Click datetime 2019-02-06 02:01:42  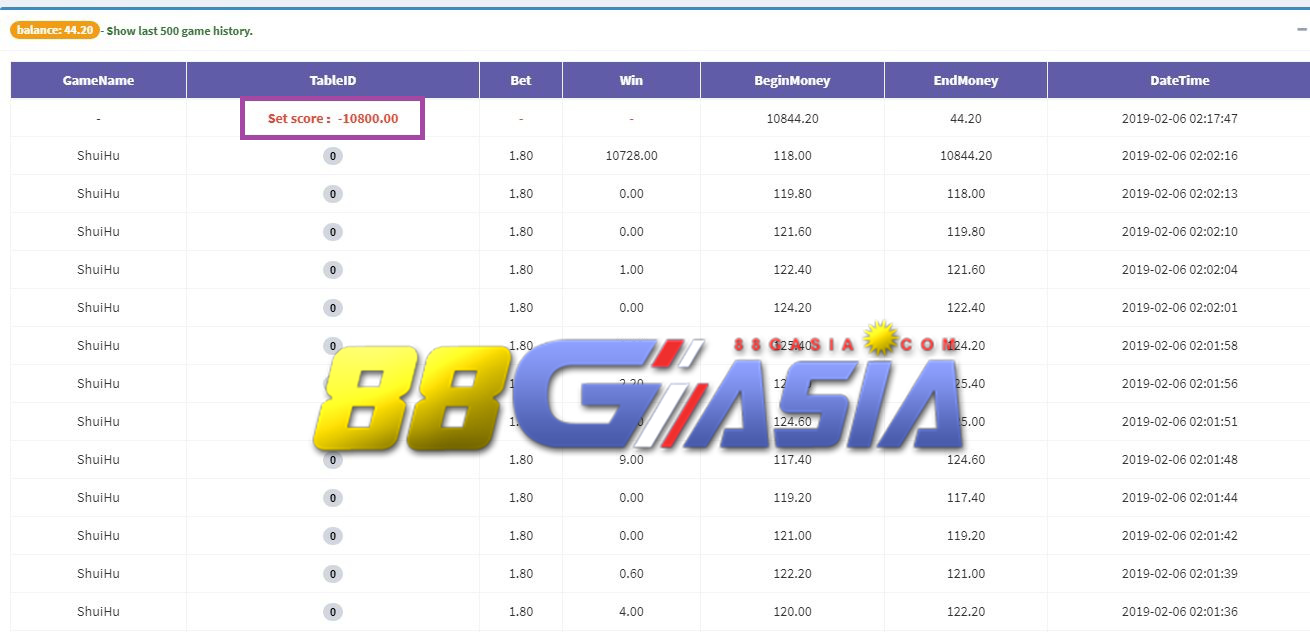pos(1179,536)
